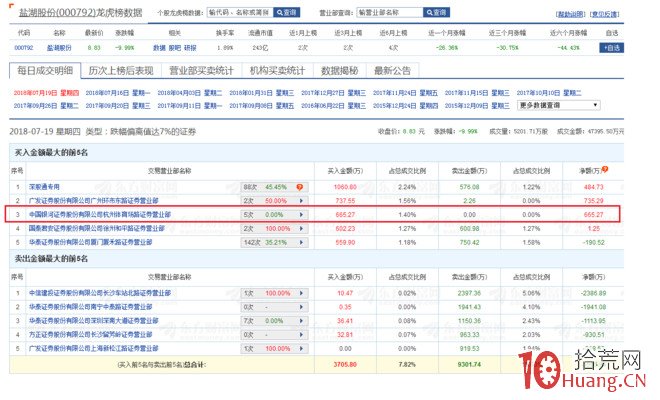Expand arrow on the 7次 0.00% row

pyautogui.click(x=301, y=321)
